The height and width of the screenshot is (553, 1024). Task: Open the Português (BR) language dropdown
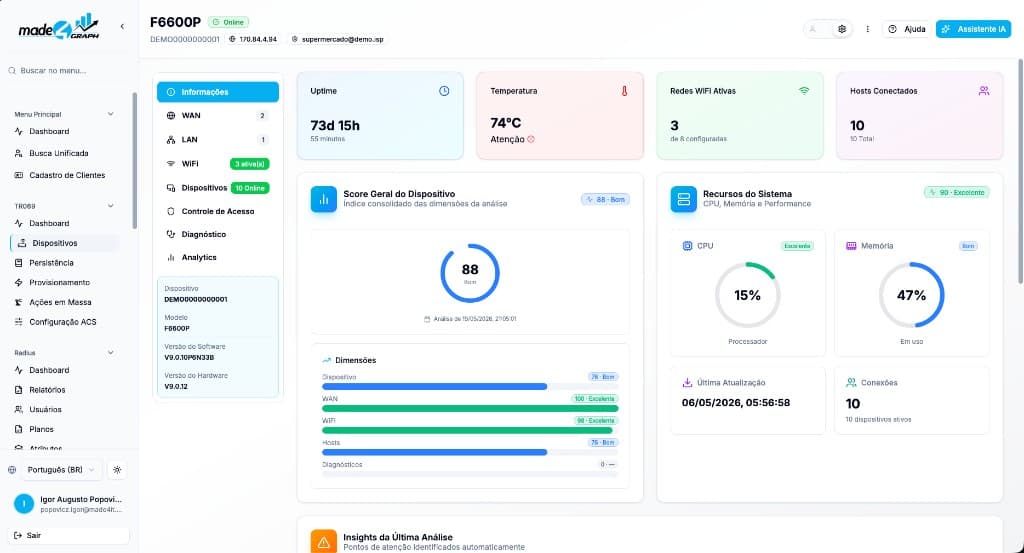(59, 469)
